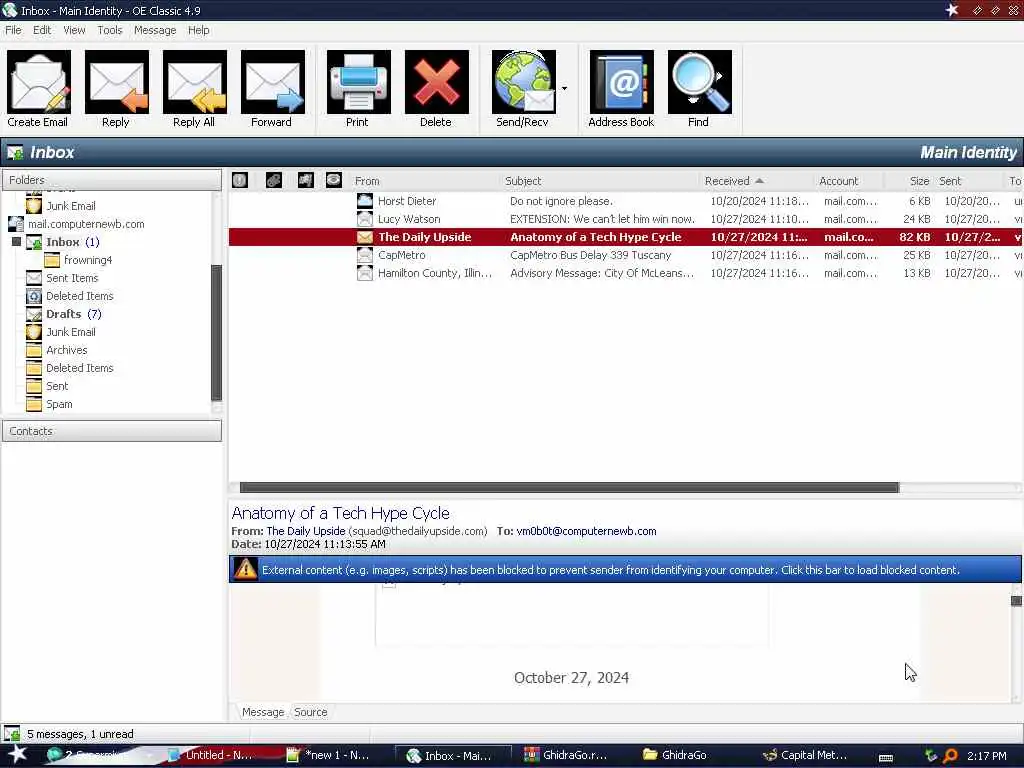Select The Daily Upside email row
Image resolution: width=1024 pixels, height=768 pixels.
coord(626,237)
